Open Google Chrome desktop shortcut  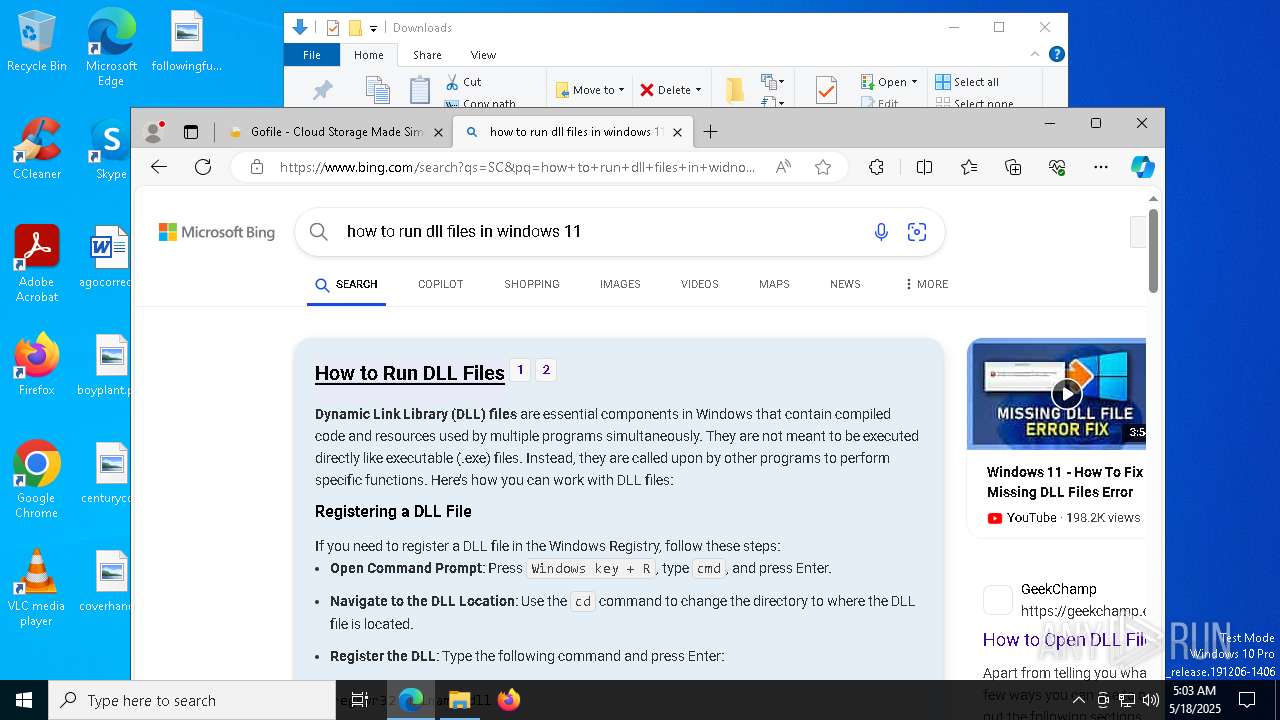(x=37, y=480)
